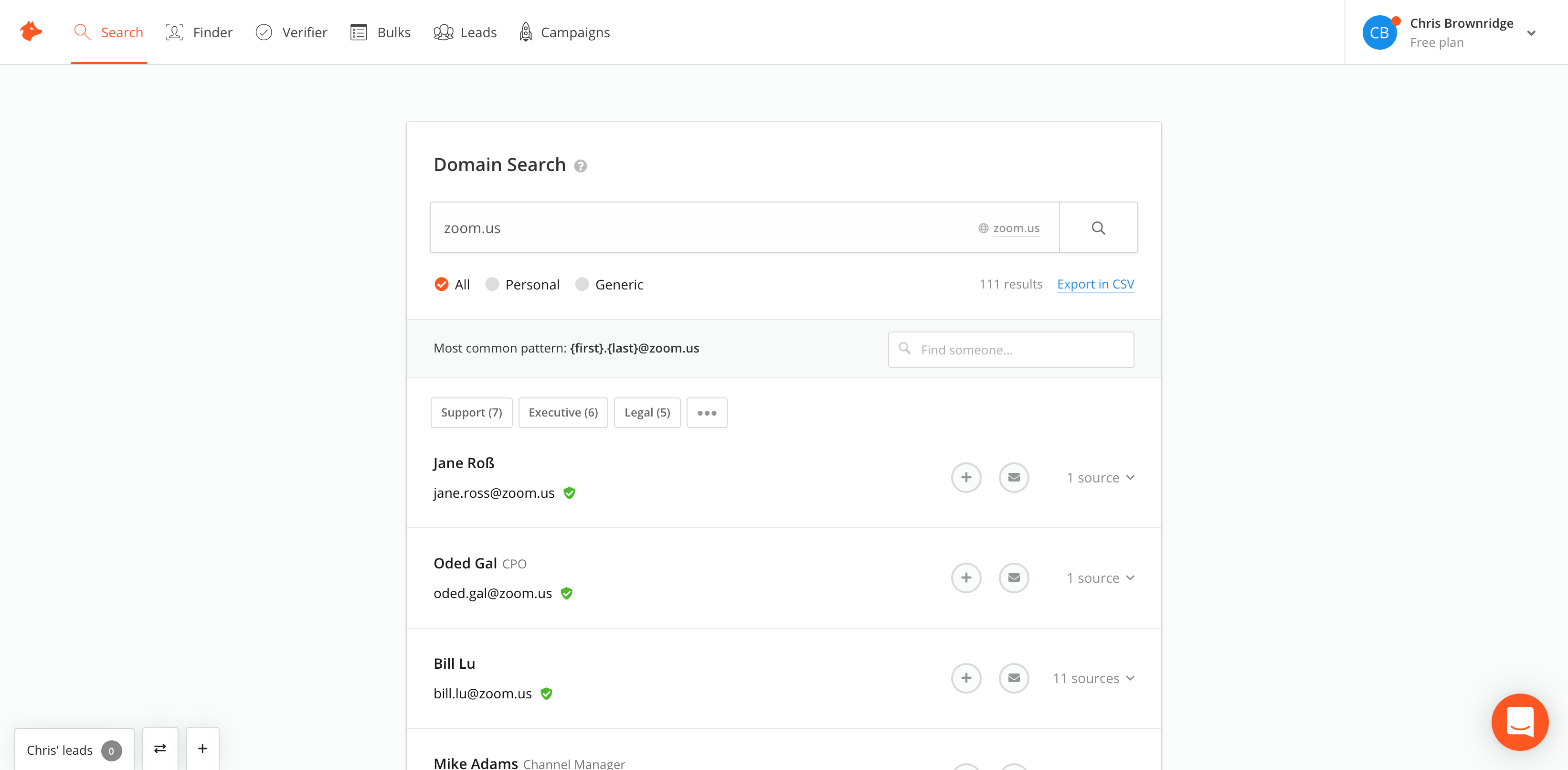The height and width of the screenshot is (770, 1568).
Task: Click the name Bill Lu
Action: point(454,664)
